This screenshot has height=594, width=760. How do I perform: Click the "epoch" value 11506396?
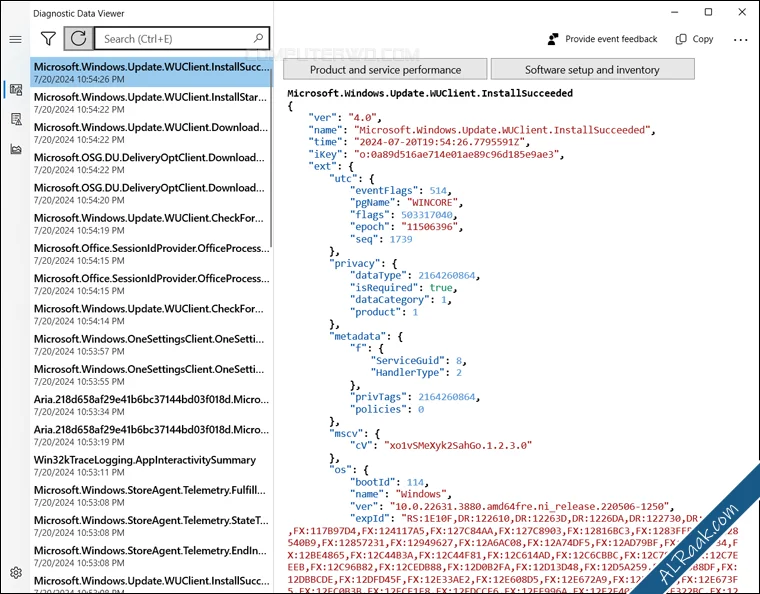tap(429, 227)
